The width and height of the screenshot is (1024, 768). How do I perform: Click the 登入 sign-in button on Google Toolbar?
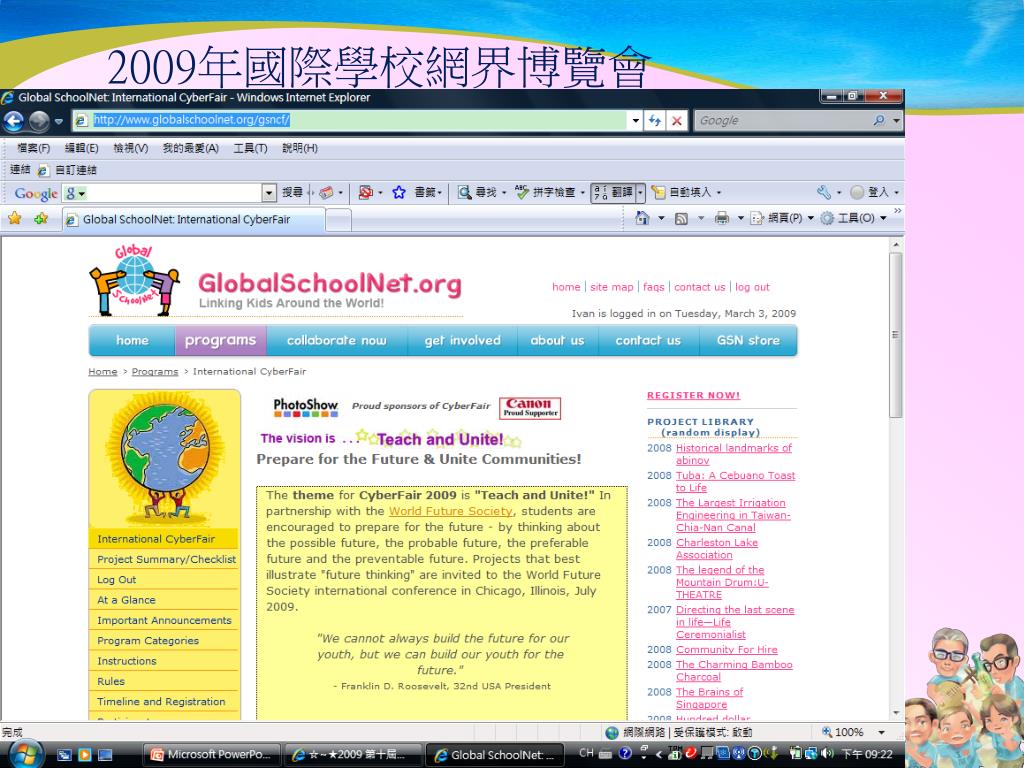click(x=871, y=192)
